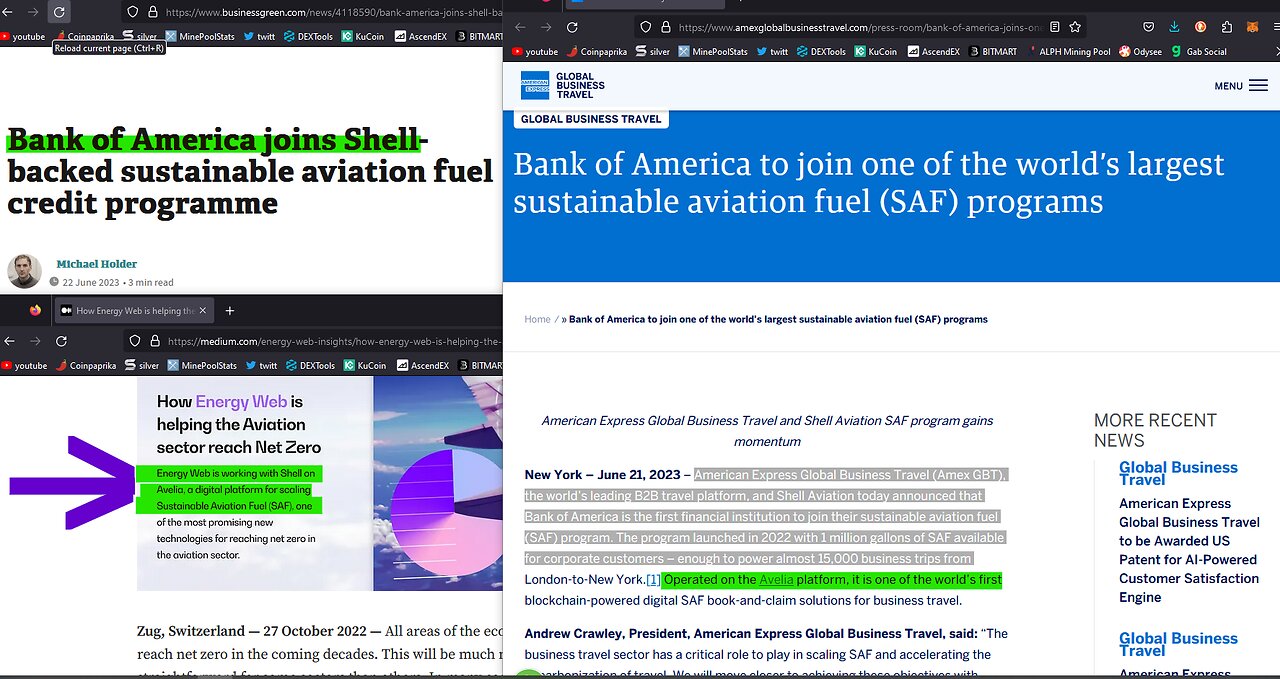Open Gab Social bookmark
The height and width of the screenshot is (679, 1280).
pos(1199,51)
